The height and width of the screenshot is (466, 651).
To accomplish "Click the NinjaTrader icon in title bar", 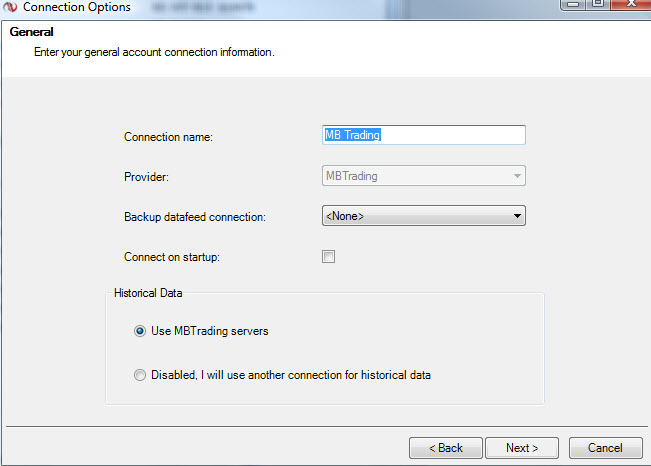I will click(10, 7).
